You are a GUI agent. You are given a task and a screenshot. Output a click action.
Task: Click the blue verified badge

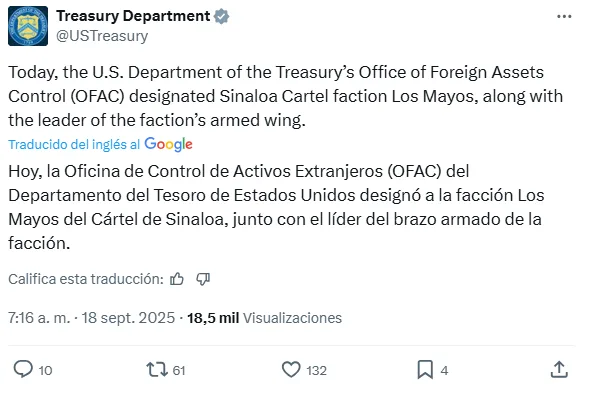222,17
